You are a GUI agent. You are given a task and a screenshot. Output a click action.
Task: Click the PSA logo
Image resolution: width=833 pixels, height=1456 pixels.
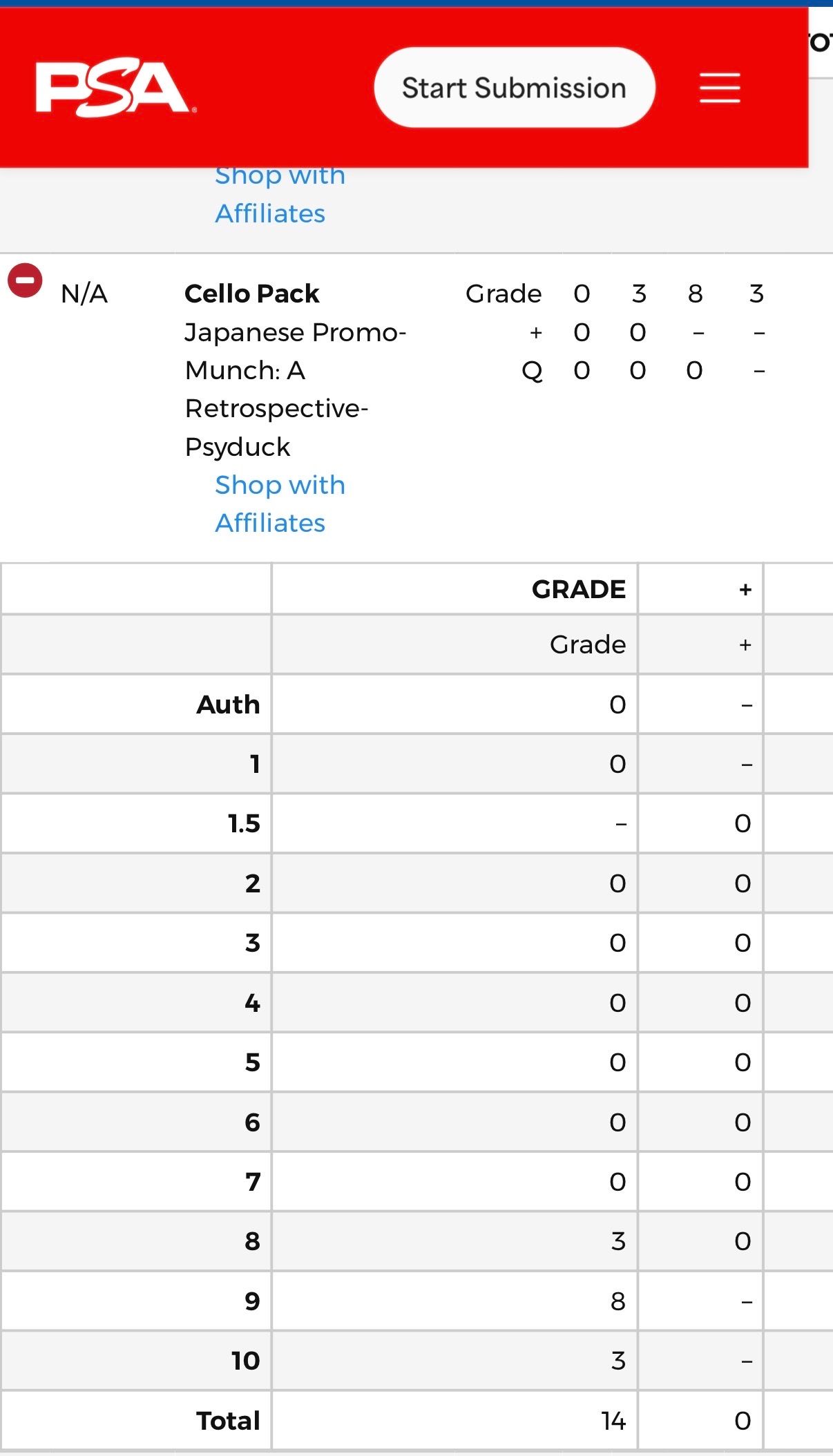point(115,88)
